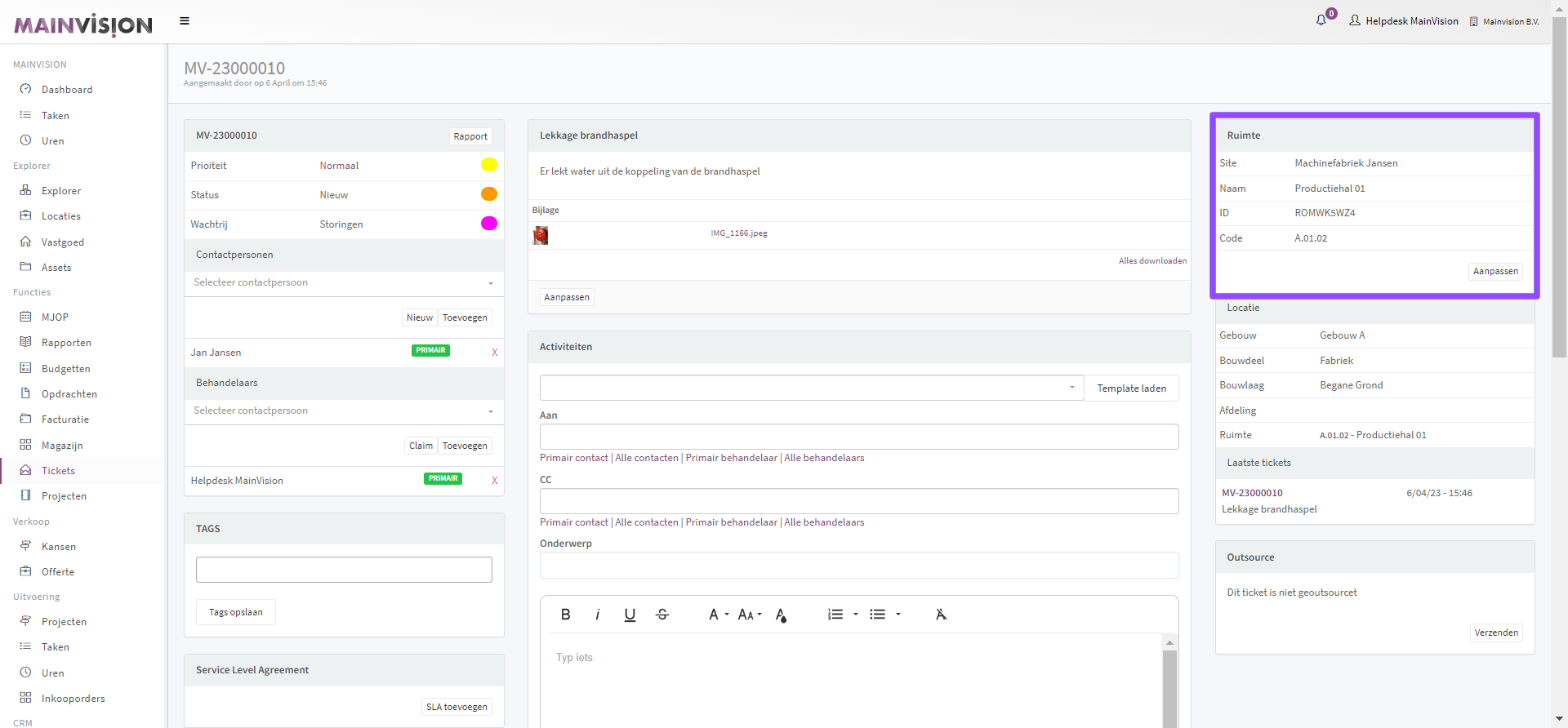Click the Rapporten icon in the sidebar

pos(25,342)
